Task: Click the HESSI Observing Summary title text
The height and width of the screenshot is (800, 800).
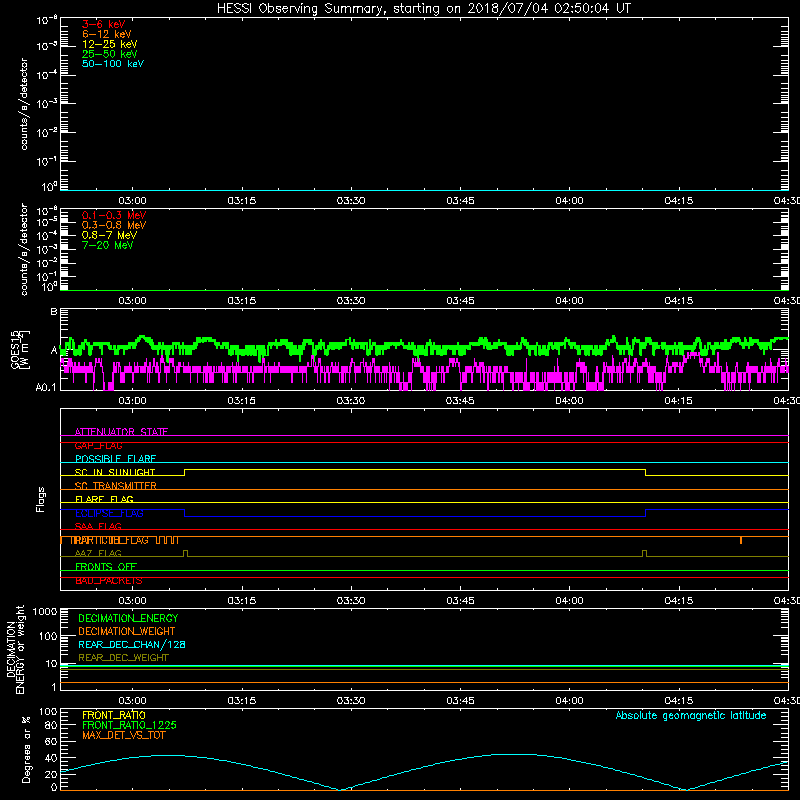Action: tap(423, 9)
